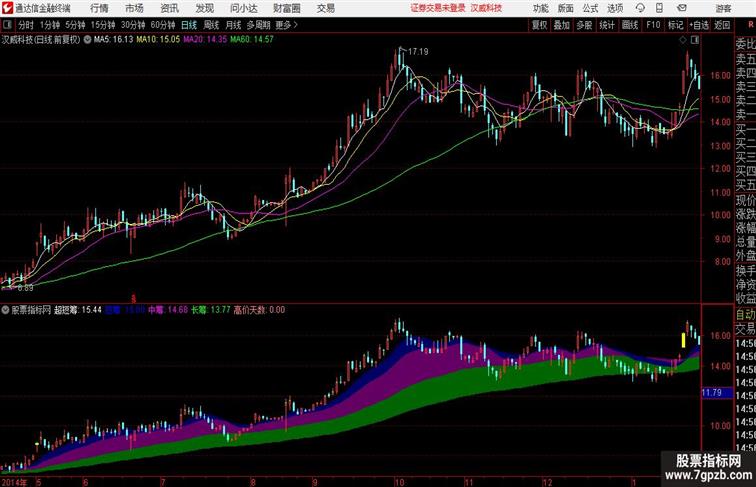Click the 中筹: 14.68 indicator value
Viewport: 756px width, 487px height.
[168, 310]
